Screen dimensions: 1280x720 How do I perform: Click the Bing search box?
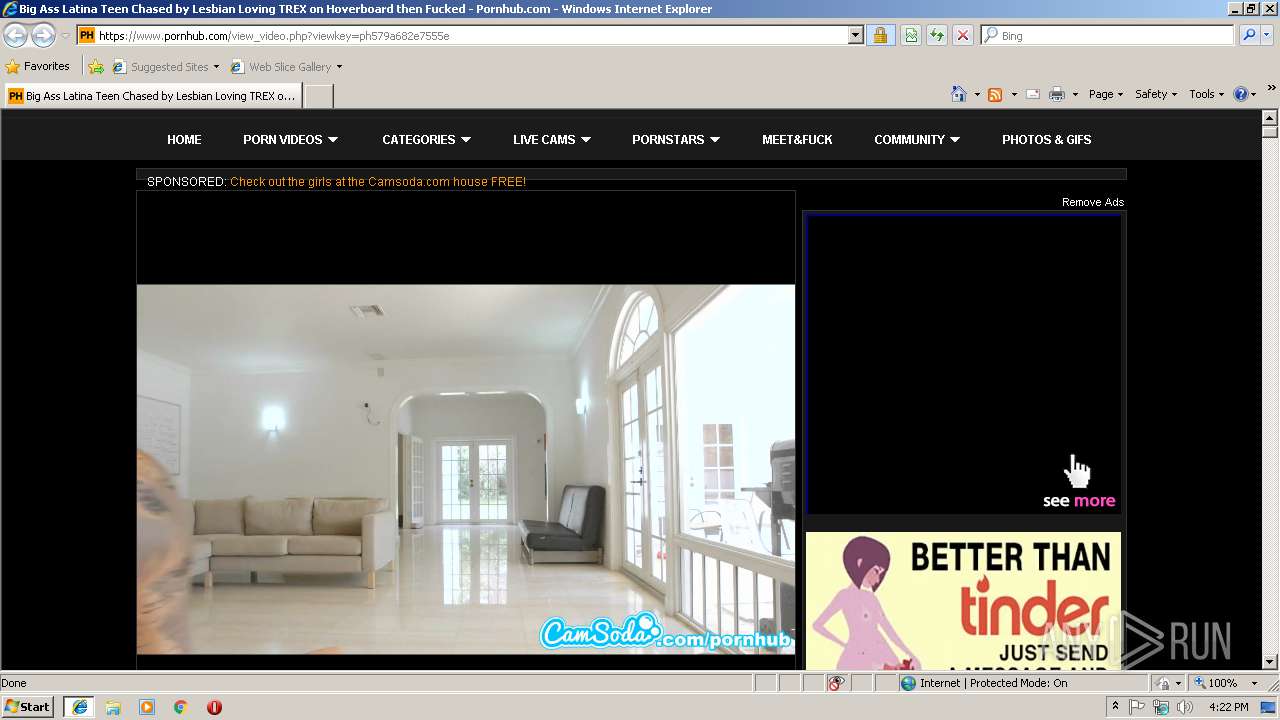click(x=1108, y=36)
